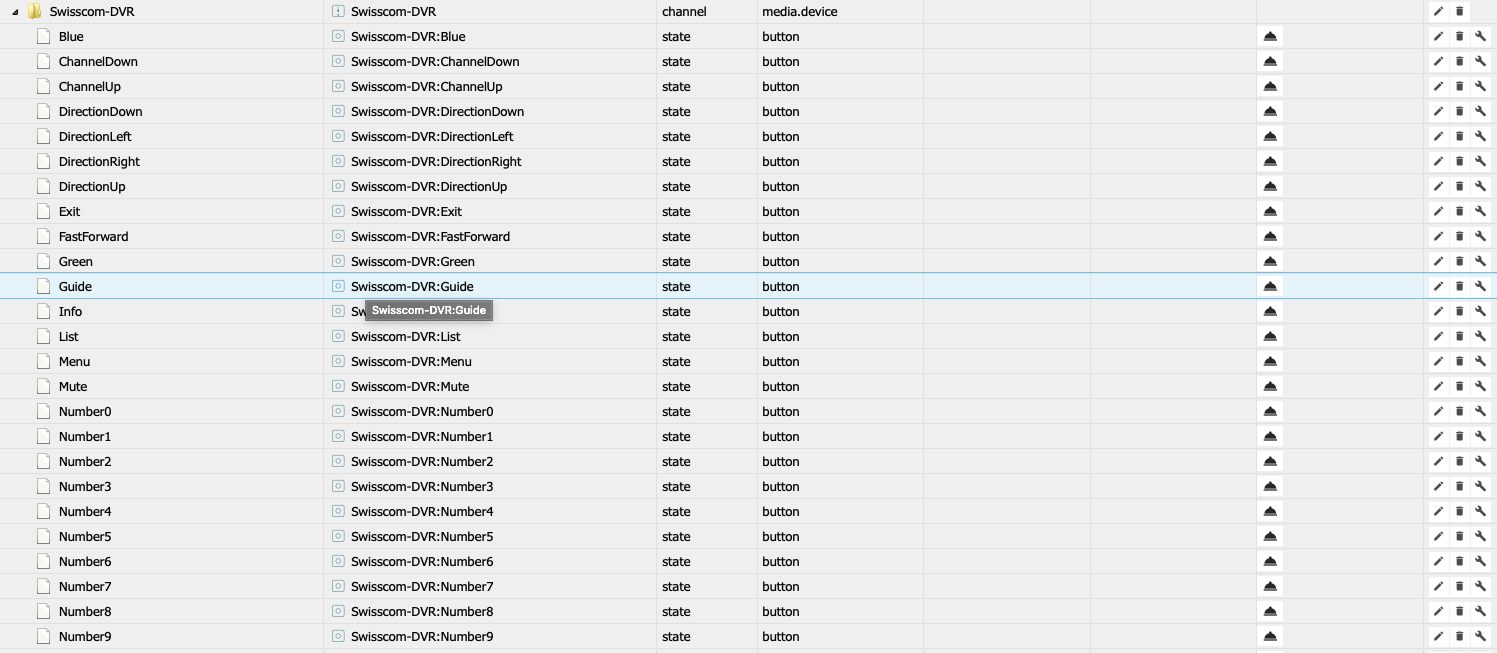Click the state type cell in DirectionUp row
The width and height of the screenshot is (1497, 653).
676,186
